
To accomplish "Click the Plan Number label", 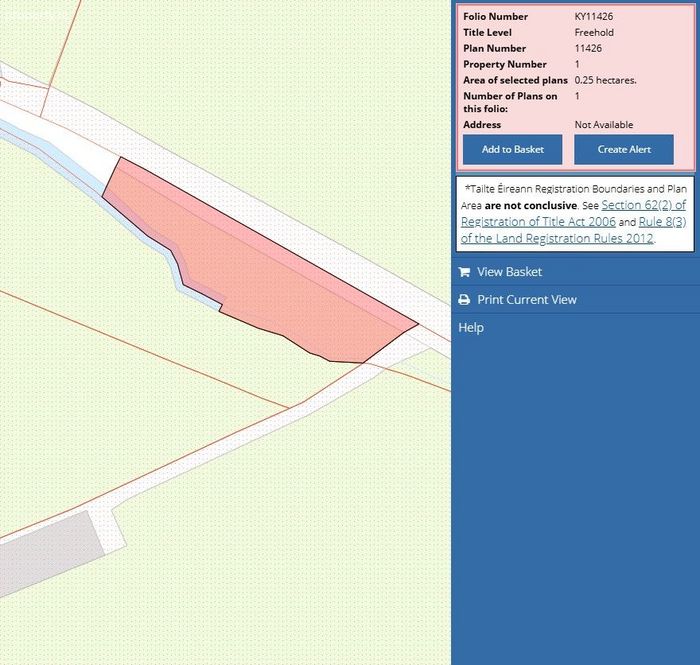I will coord(495,48).
